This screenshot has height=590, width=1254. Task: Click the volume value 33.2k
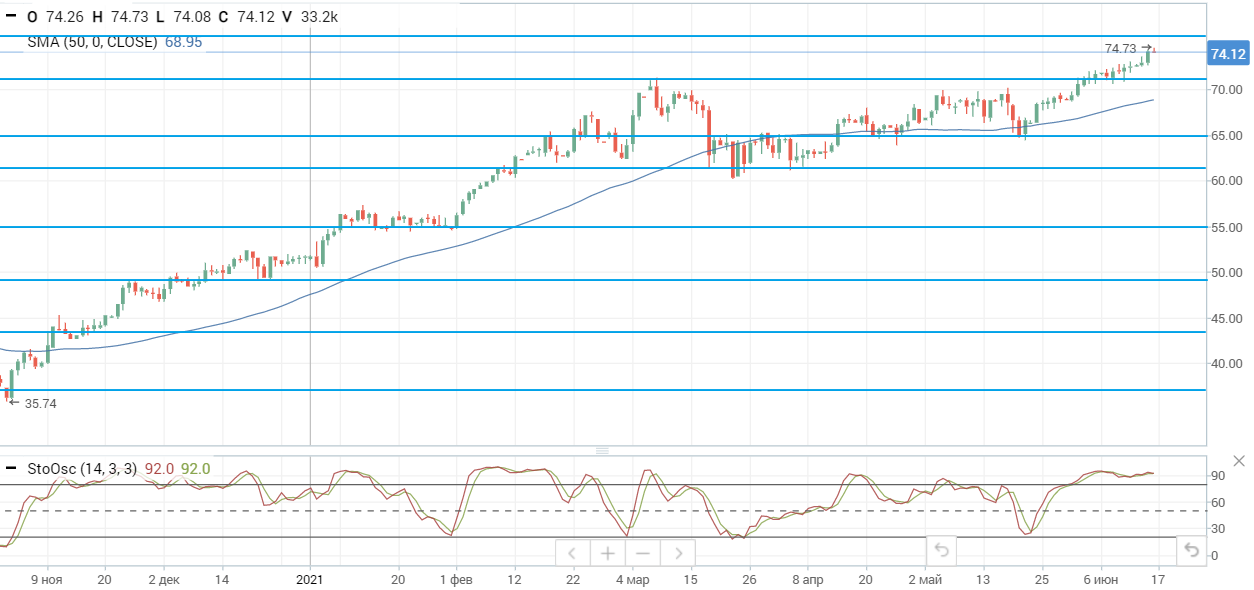[318, 16]
